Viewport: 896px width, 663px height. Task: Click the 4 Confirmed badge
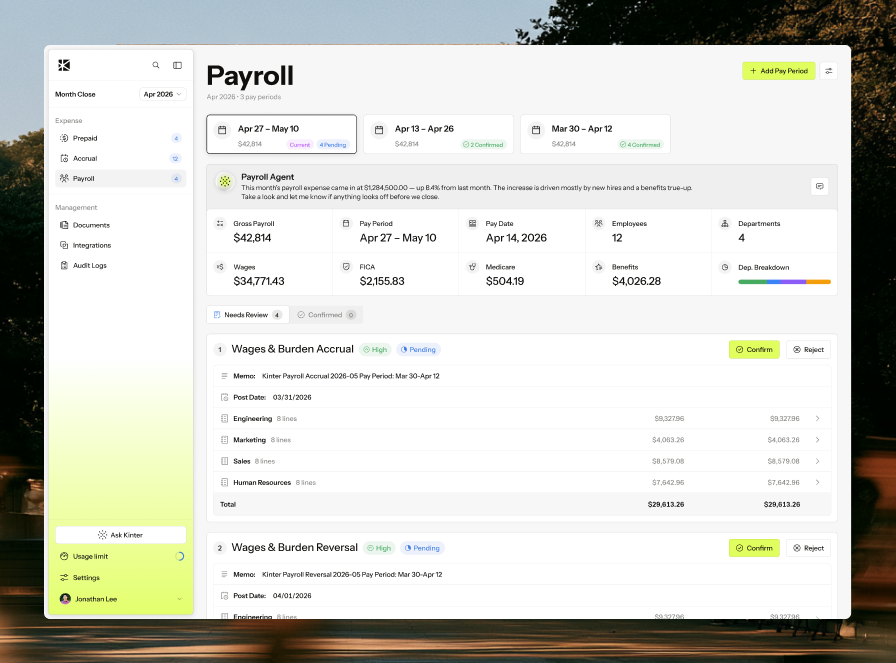(x=640, y=145)
